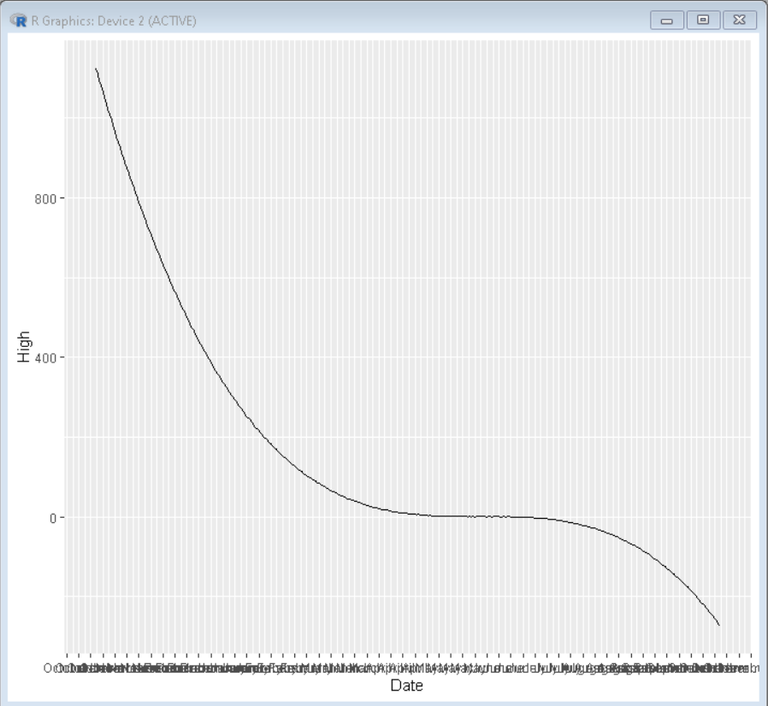
Task: Click the x-axis label 'Date'
Action: 407,685
